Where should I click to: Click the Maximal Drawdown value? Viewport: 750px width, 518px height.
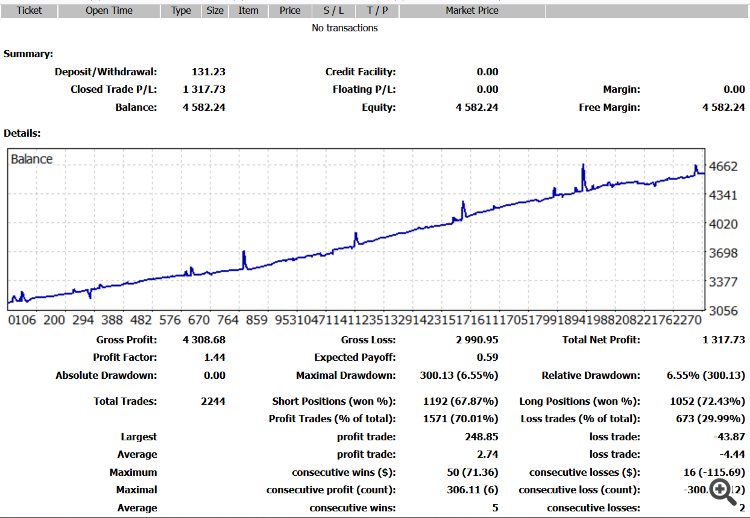click(459, 375)
